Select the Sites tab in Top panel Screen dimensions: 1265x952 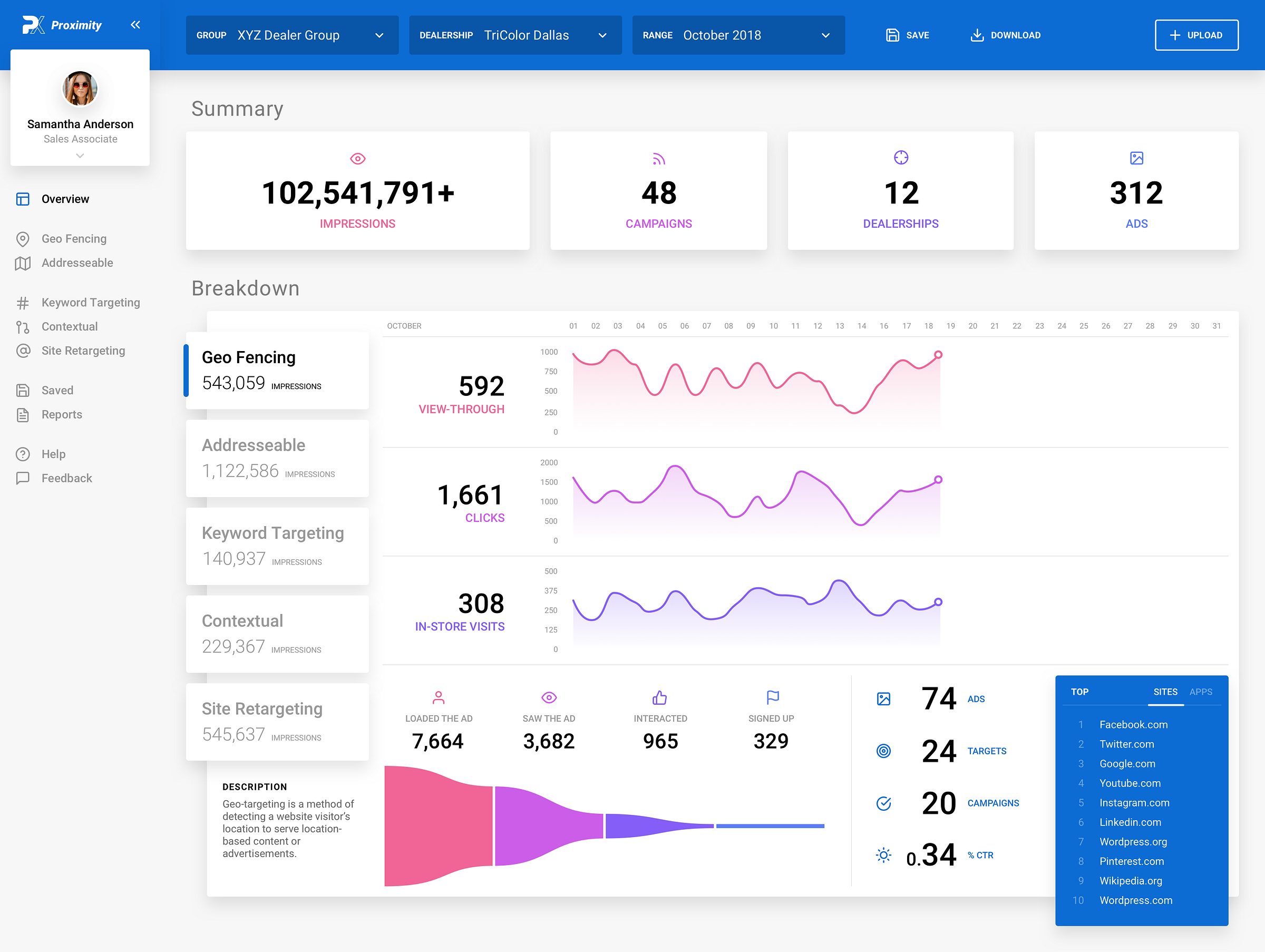[x=1165, y=692]
